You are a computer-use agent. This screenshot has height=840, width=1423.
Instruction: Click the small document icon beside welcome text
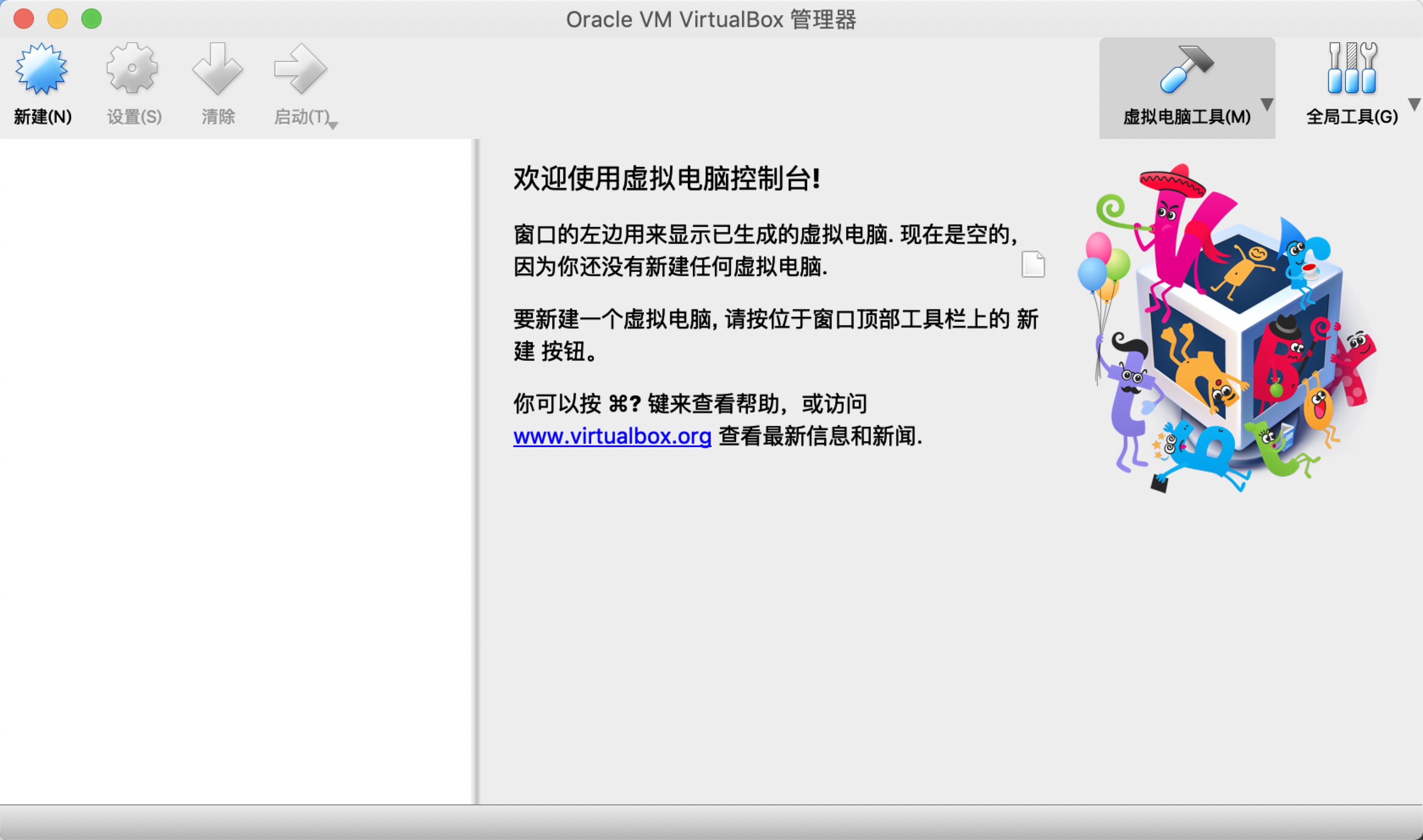tap(1033, 264)
